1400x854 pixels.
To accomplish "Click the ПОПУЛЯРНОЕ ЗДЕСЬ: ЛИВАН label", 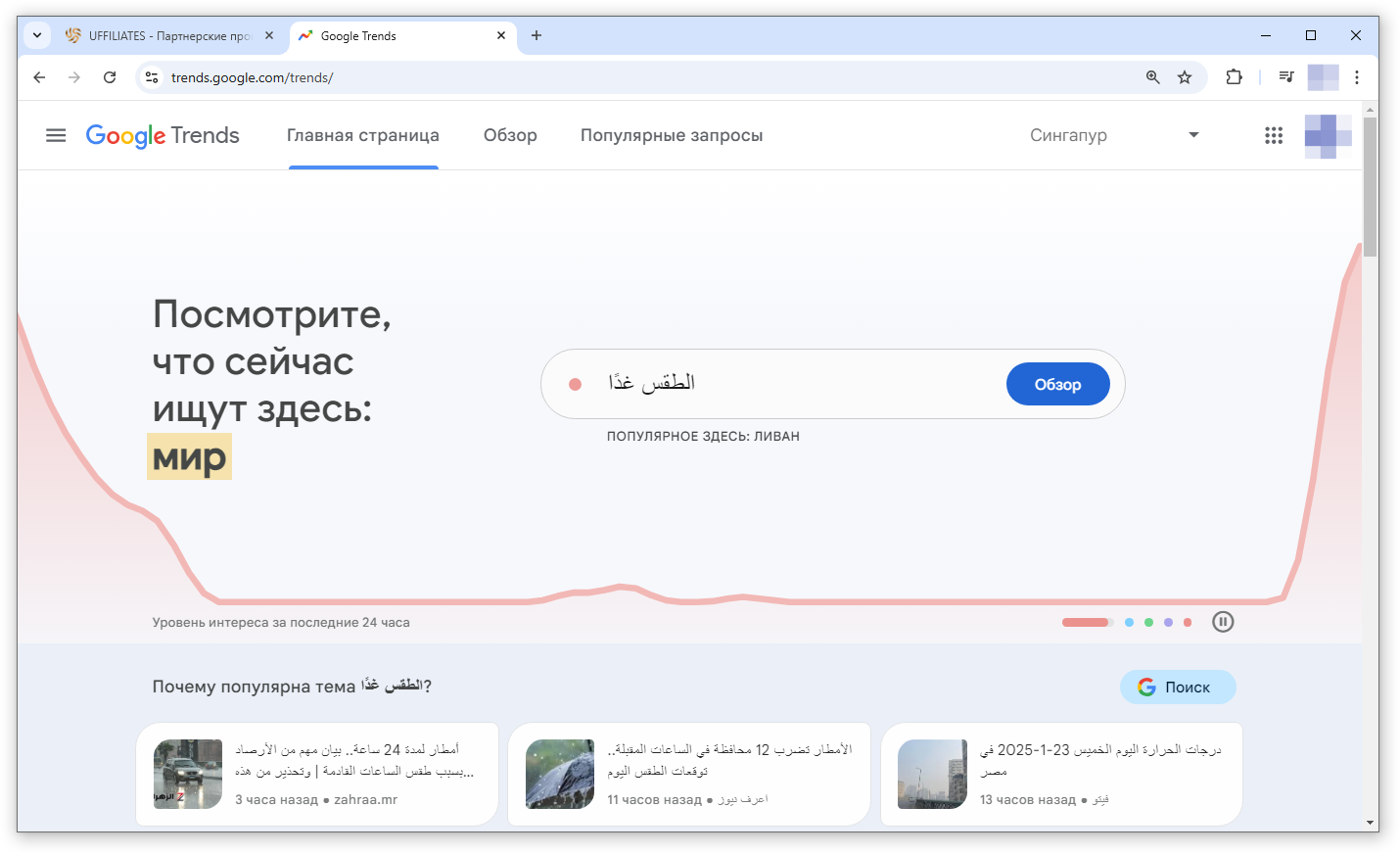I will pyautogui.click(x=703, y=437).
